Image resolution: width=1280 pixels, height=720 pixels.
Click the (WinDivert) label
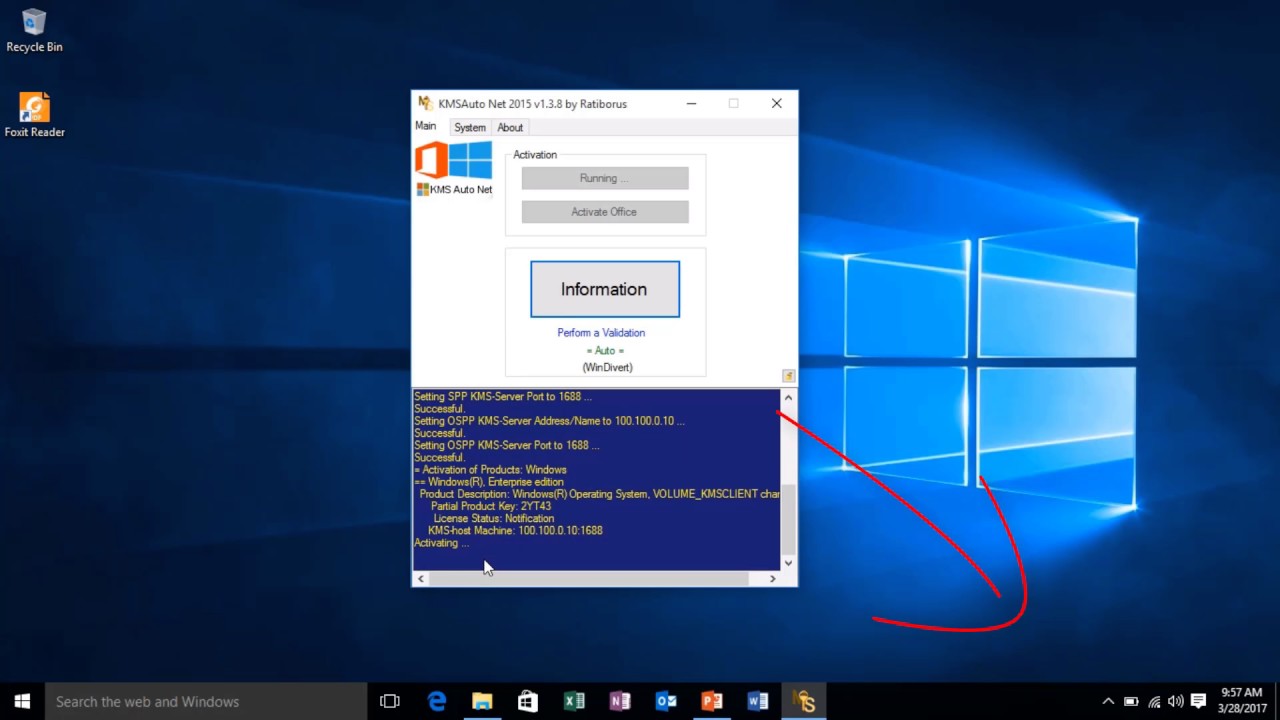point(607,367)
